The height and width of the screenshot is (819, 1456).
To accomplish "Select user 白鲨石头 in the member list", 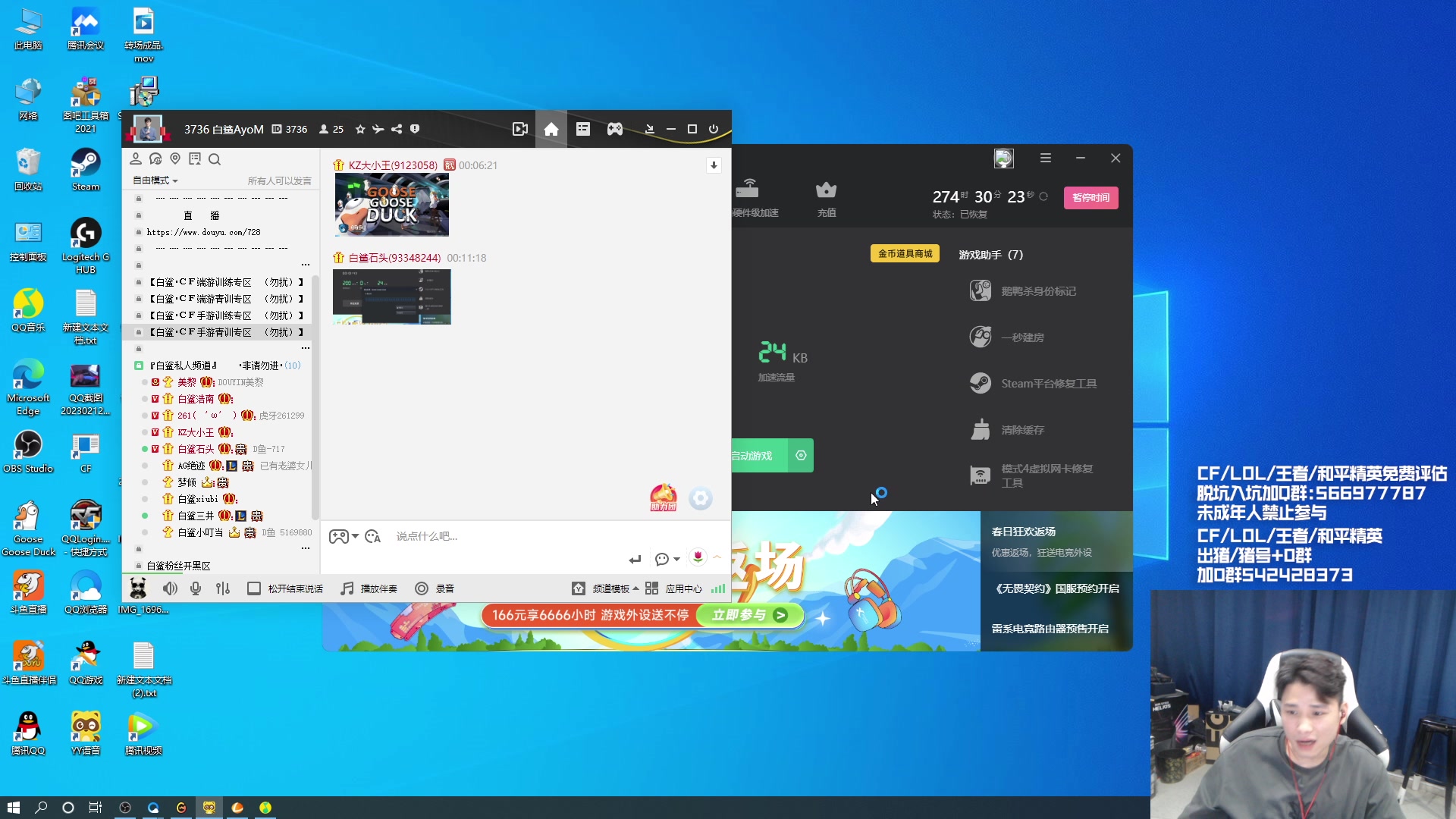I will (x=196, y=449).
